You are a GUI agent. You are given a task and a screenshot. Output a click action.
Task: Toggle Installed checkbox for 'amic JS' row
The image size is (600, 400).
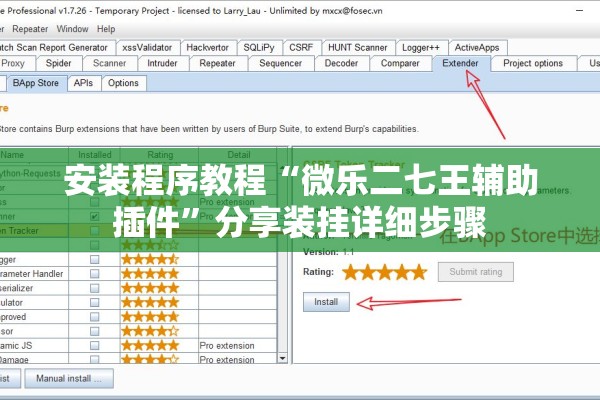point(95,346)
